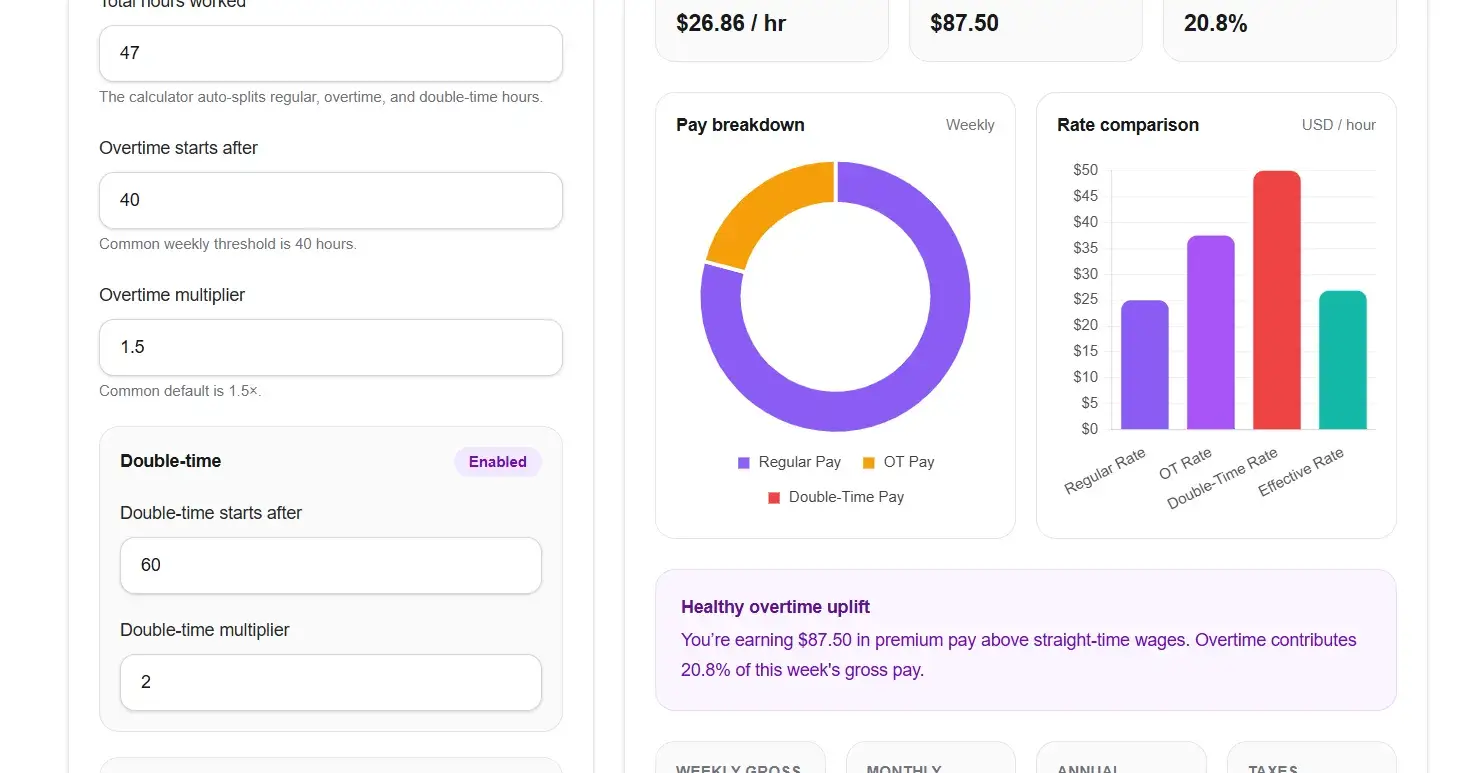1473x773 pixels.
Task: Click the Total hours worked input field
Action: click(x=330, y=53)
